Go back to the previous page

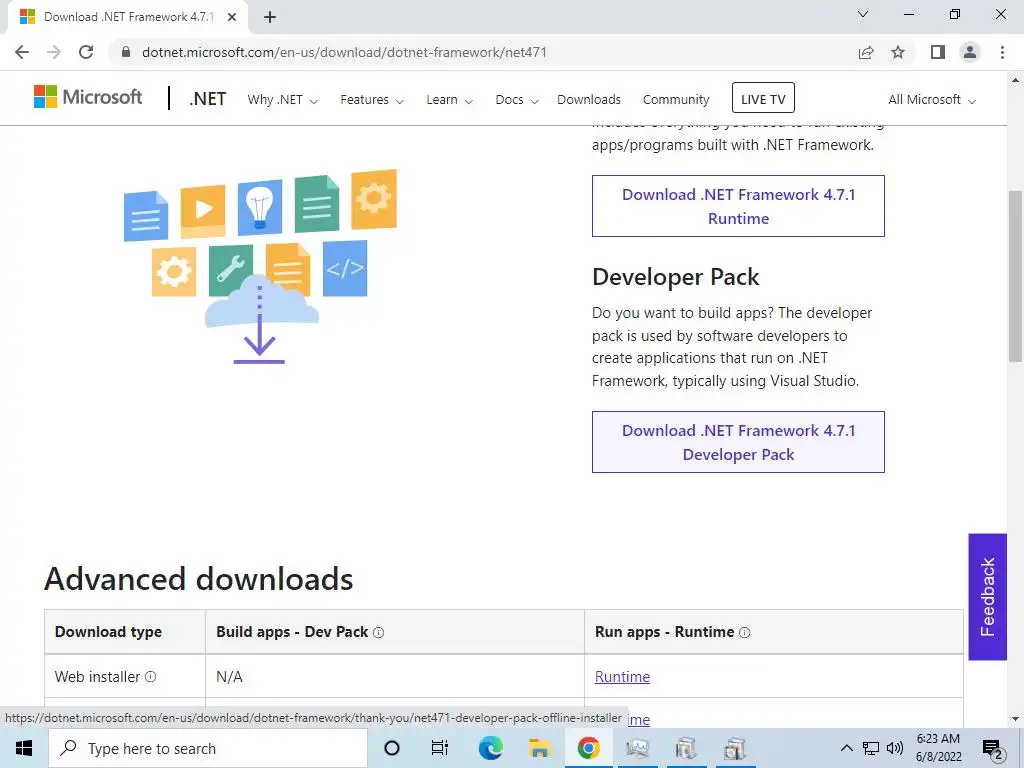point(22,52)
